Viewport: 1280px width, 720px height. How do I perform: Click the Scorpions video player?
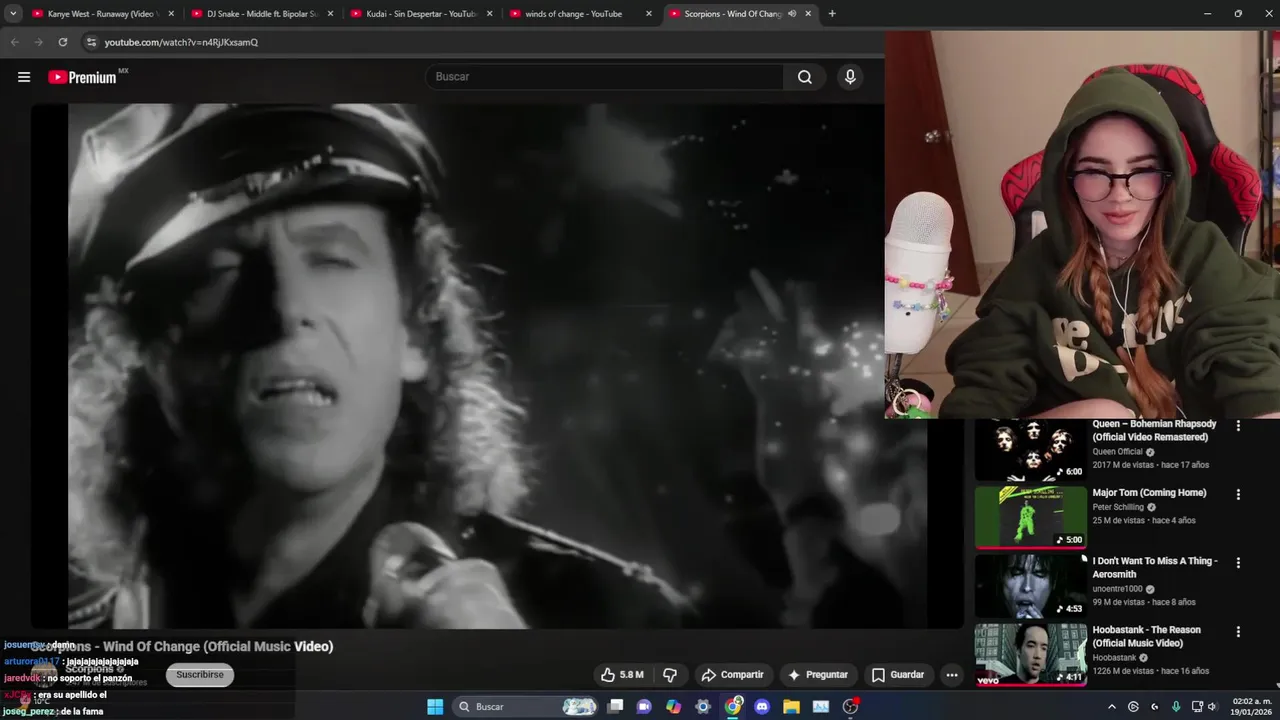[497, 366]
